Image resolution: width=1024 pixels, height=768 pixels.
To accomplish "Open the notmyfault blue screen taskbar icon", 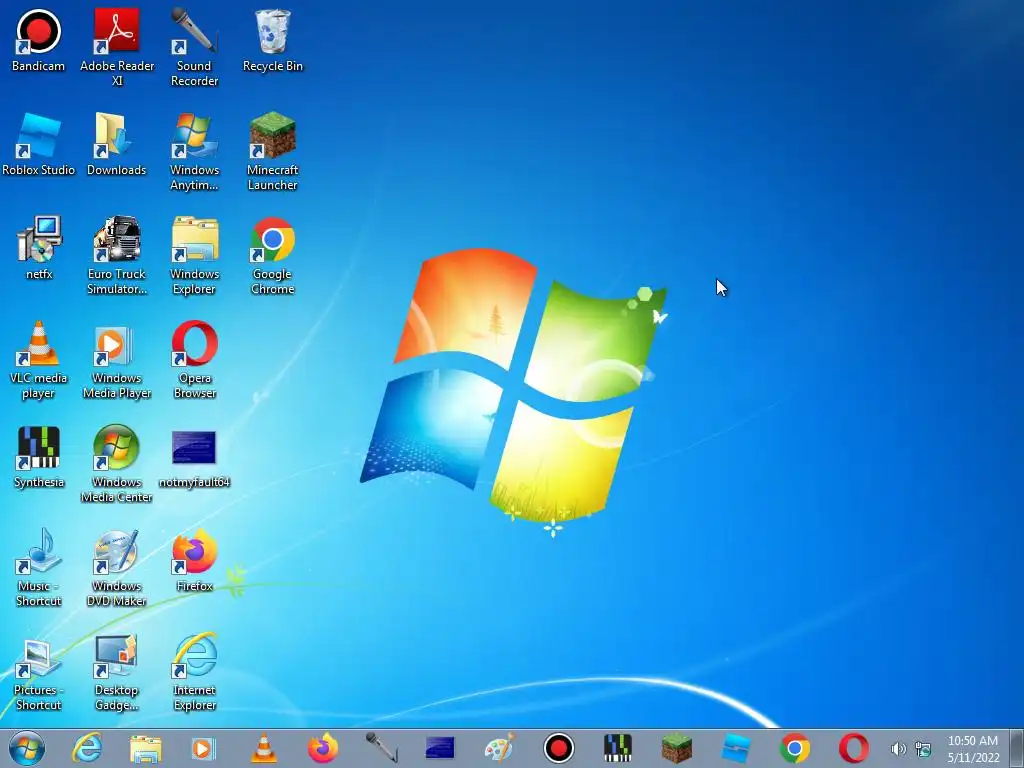I will (x=440, y=748).
